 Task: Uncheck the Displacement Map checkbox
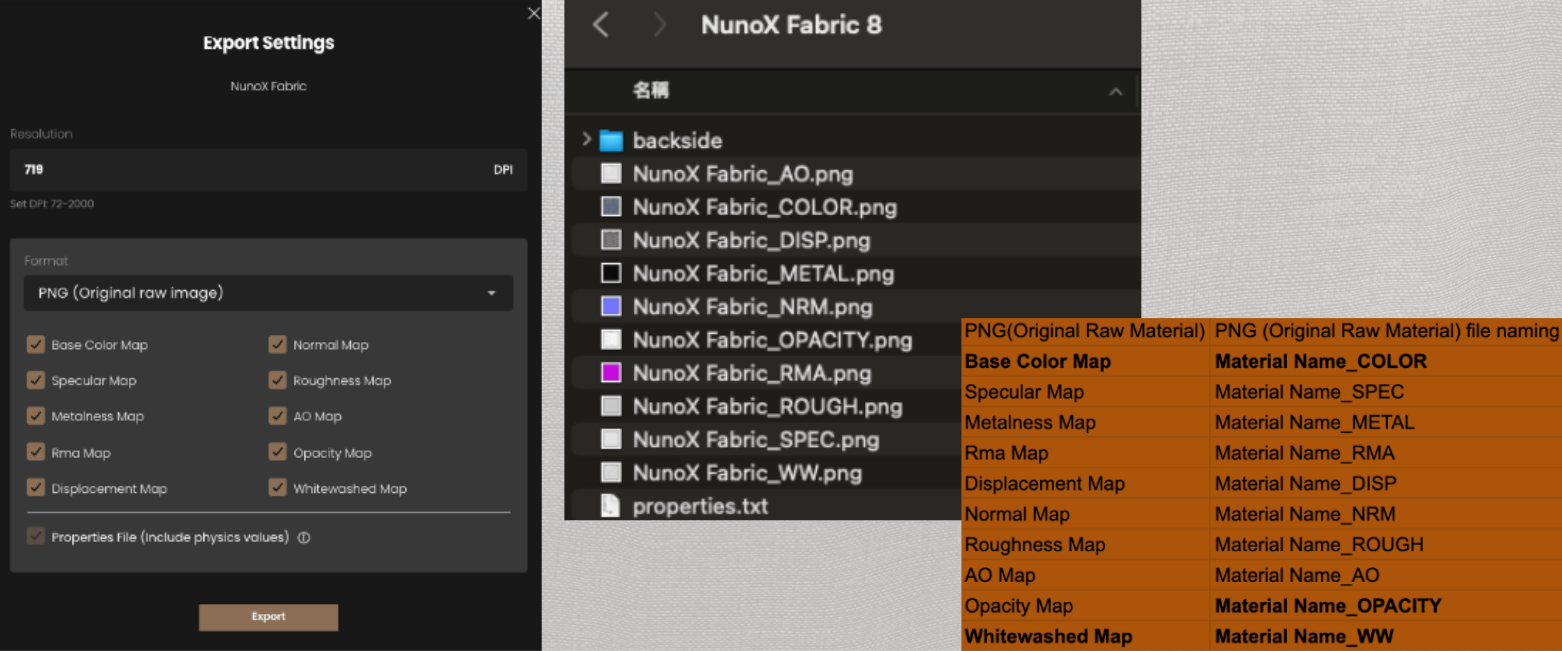pyautogui.click(x=35, y=489)
